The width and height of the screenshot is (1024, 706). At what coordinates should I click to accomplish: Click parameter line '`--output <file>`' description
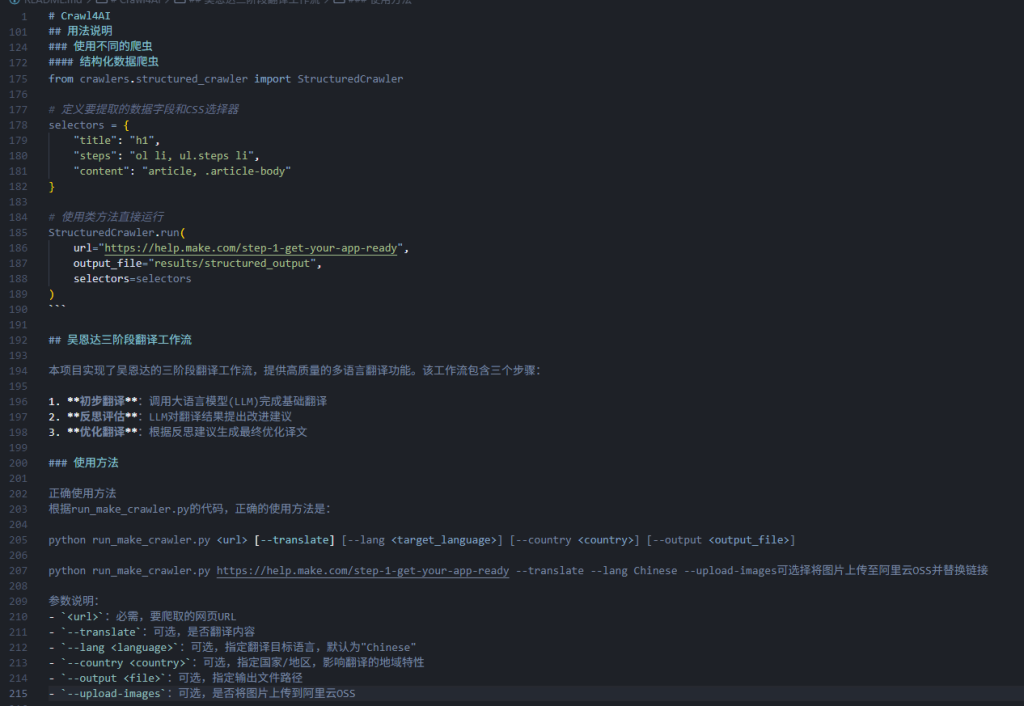click(x=176, y=679)
